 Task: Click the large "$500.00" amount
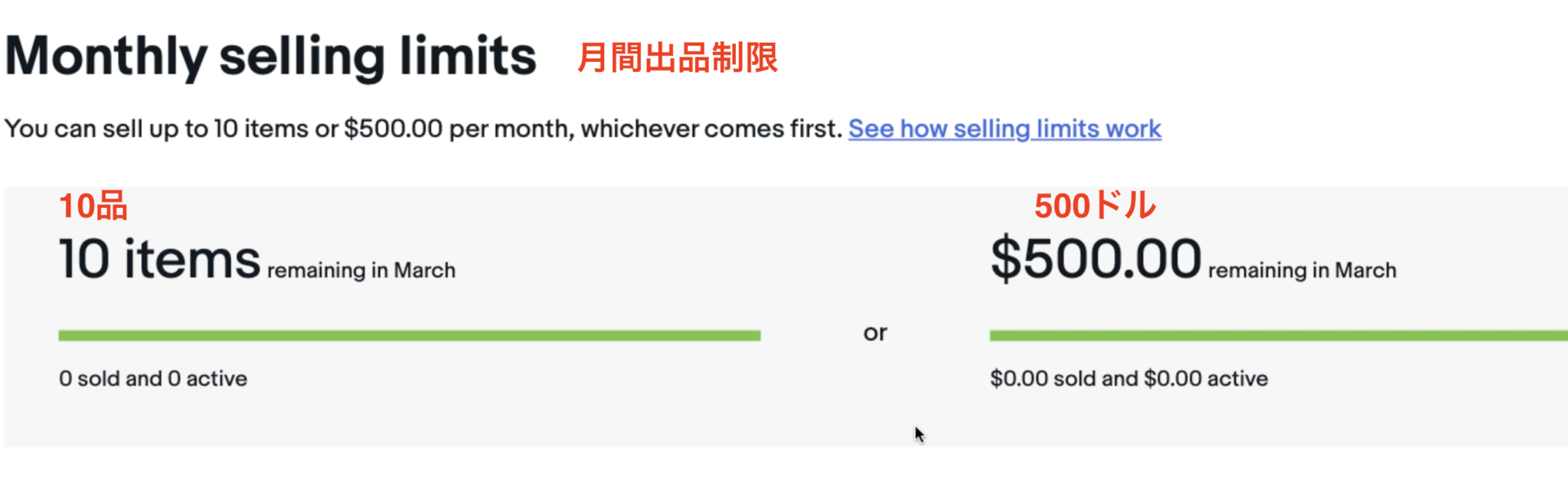[x=1096, y=259]
